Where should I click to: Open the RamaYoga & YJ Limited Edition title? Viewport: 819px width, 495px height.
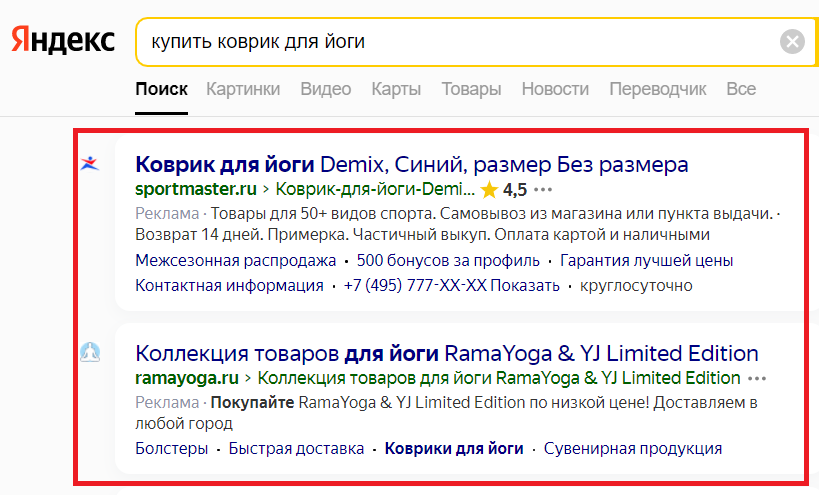pyautogui.click(x=447, y=353)
